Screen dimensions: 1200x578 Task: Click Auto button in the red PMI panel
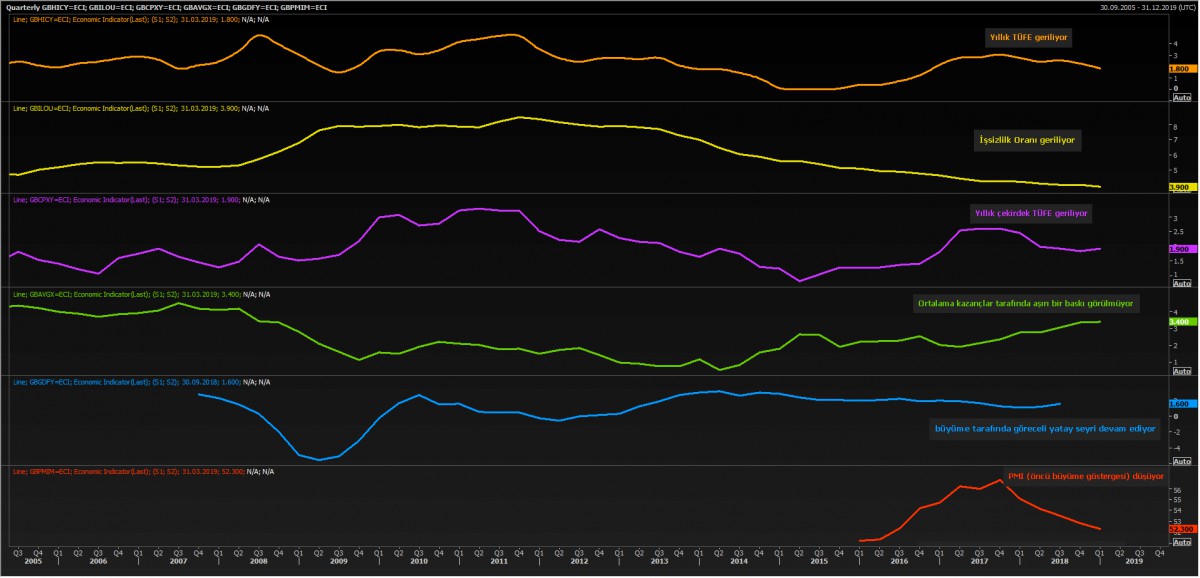(1180, 540)
